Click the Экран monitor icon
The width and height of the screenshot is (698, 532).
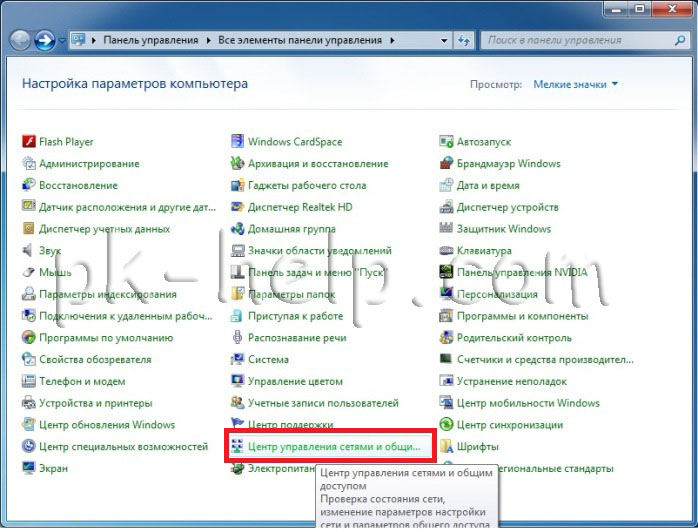pos(28,468)
